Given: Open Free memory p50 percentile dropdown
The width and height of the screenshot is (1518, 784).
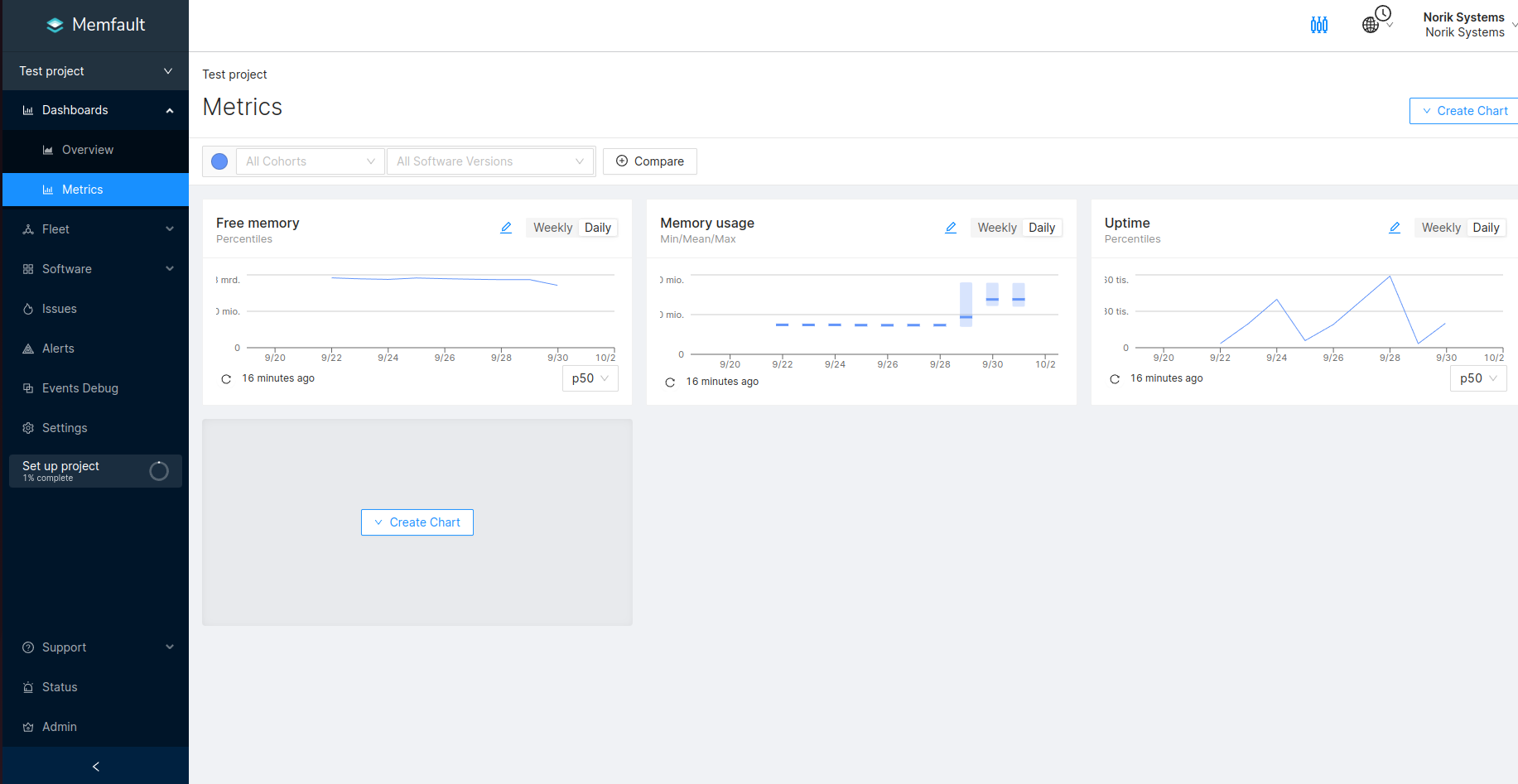Looking at the screenshot, I should (x=590, y=378).
